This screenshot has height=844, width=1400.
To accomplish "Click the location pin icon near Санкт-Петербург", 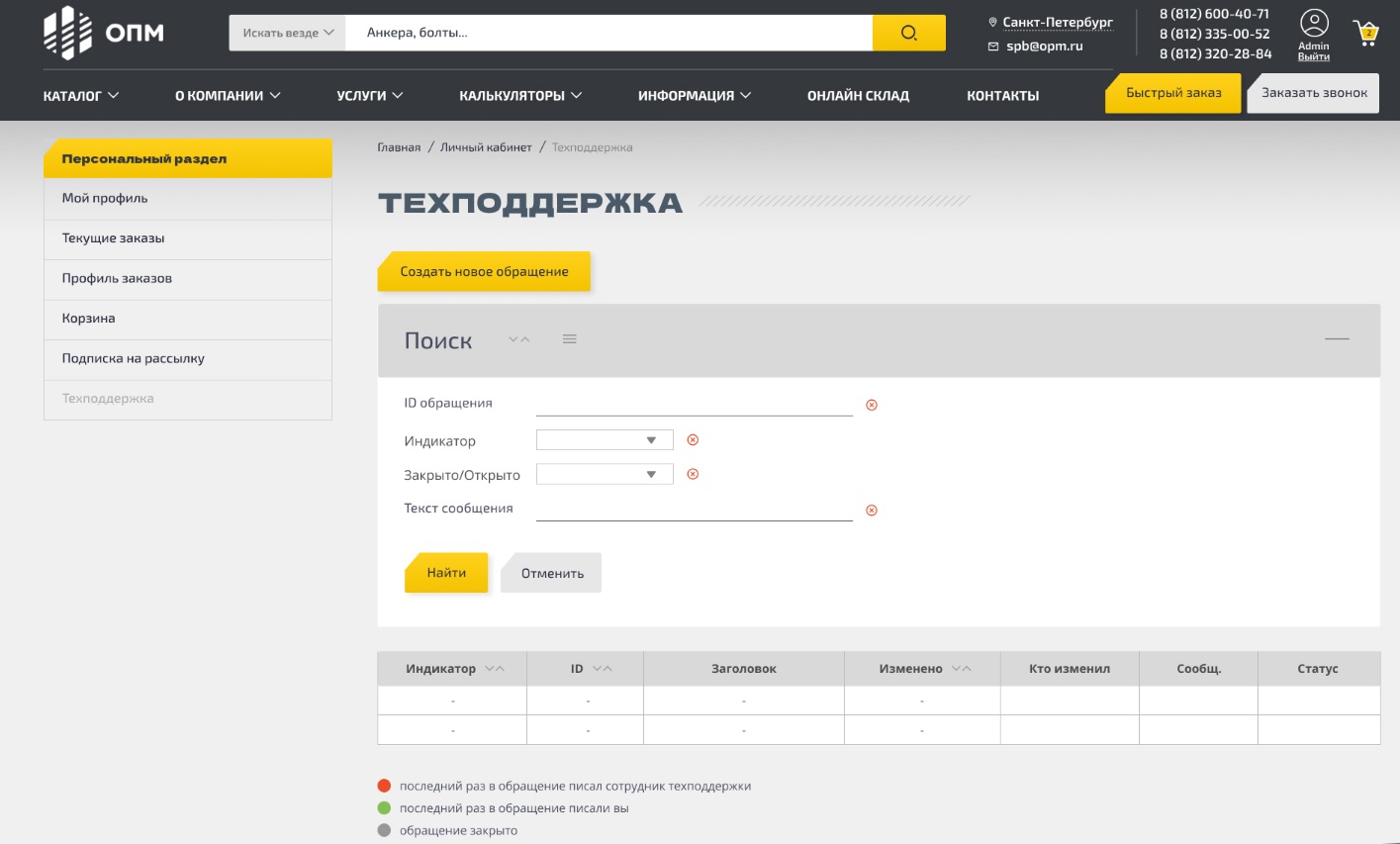I will pos(992,21).
